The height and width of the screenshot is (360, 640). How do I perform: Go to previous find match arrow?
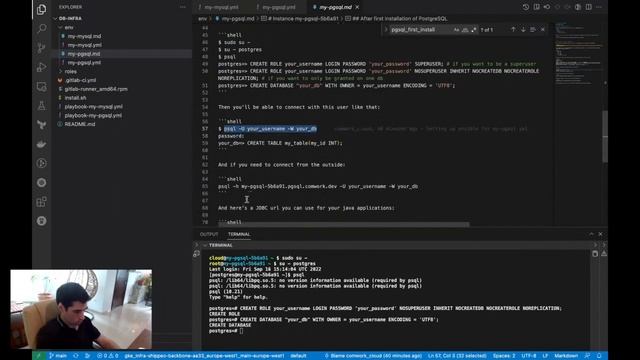[x=513, y=29]
